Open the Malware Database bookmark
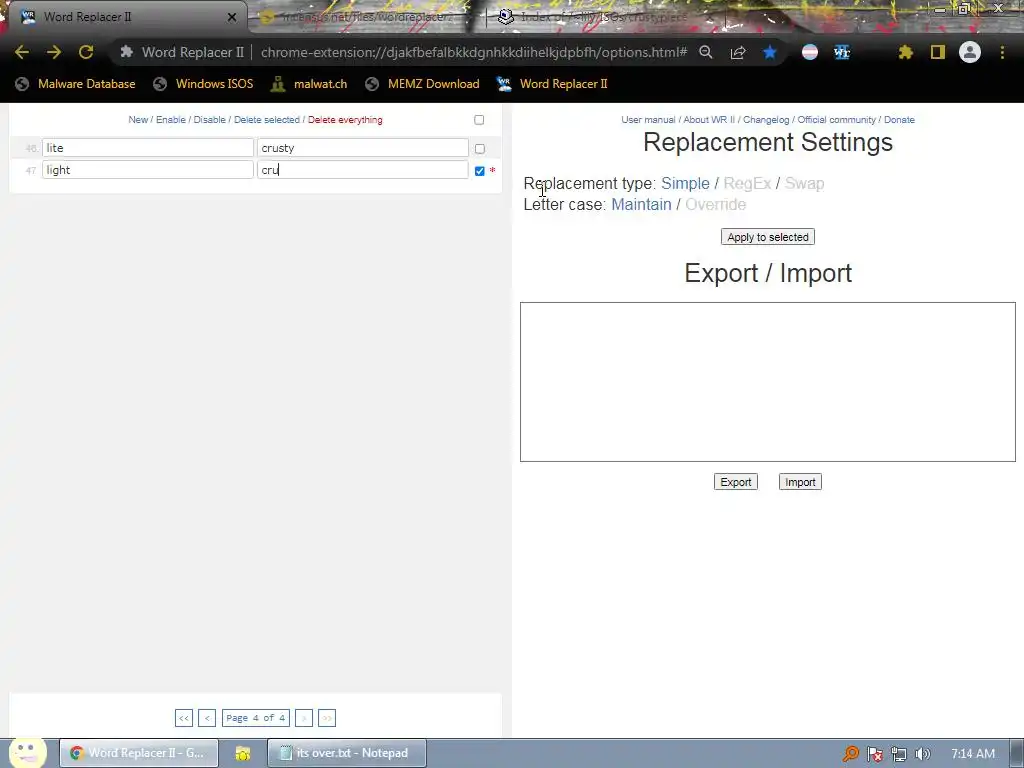The image size is (1024, 768). click(x=75, y=84)
